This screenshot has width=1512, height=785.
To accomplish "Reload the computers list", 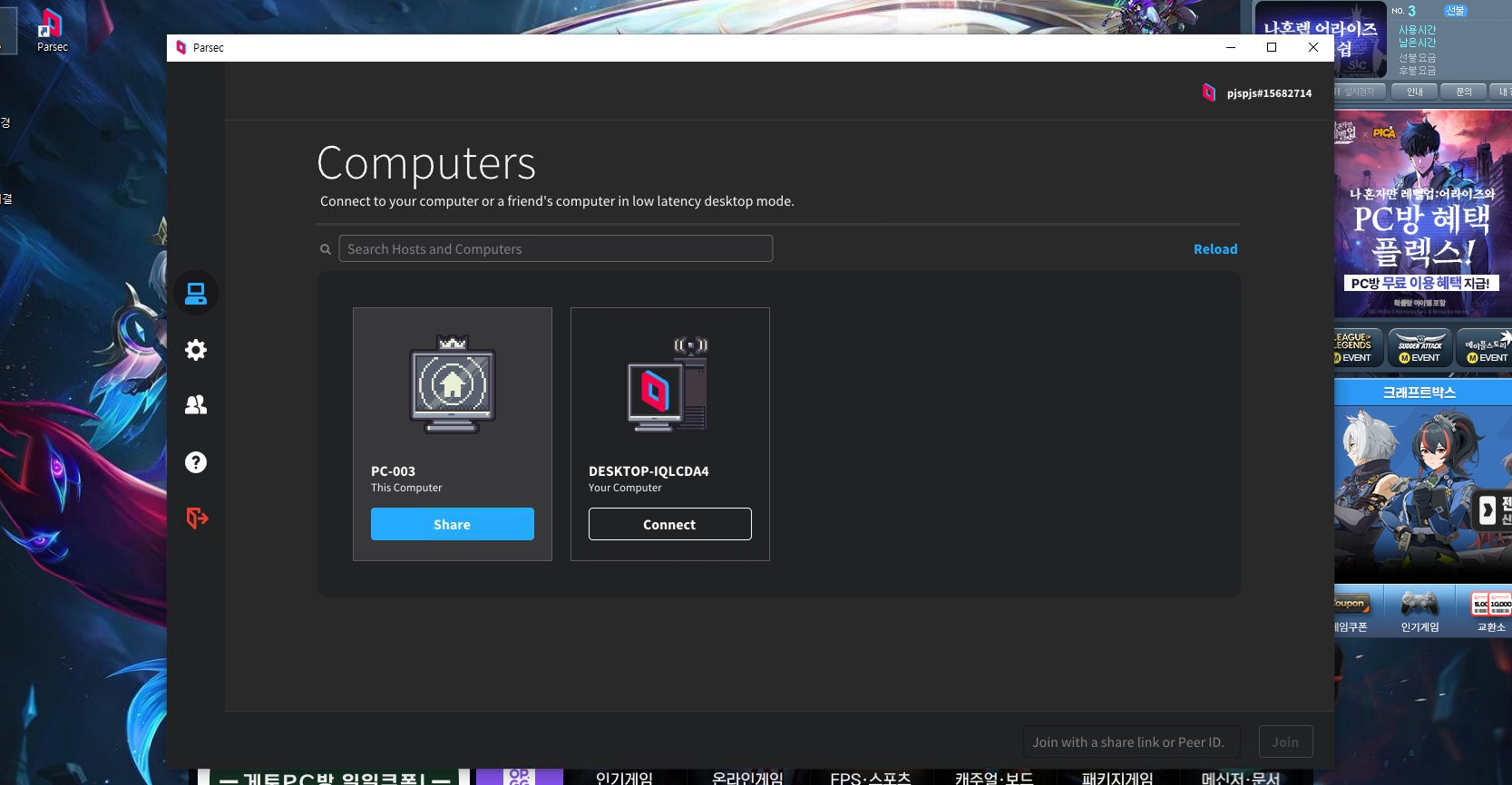I will pyautogui.click(x=1215, y=249).
